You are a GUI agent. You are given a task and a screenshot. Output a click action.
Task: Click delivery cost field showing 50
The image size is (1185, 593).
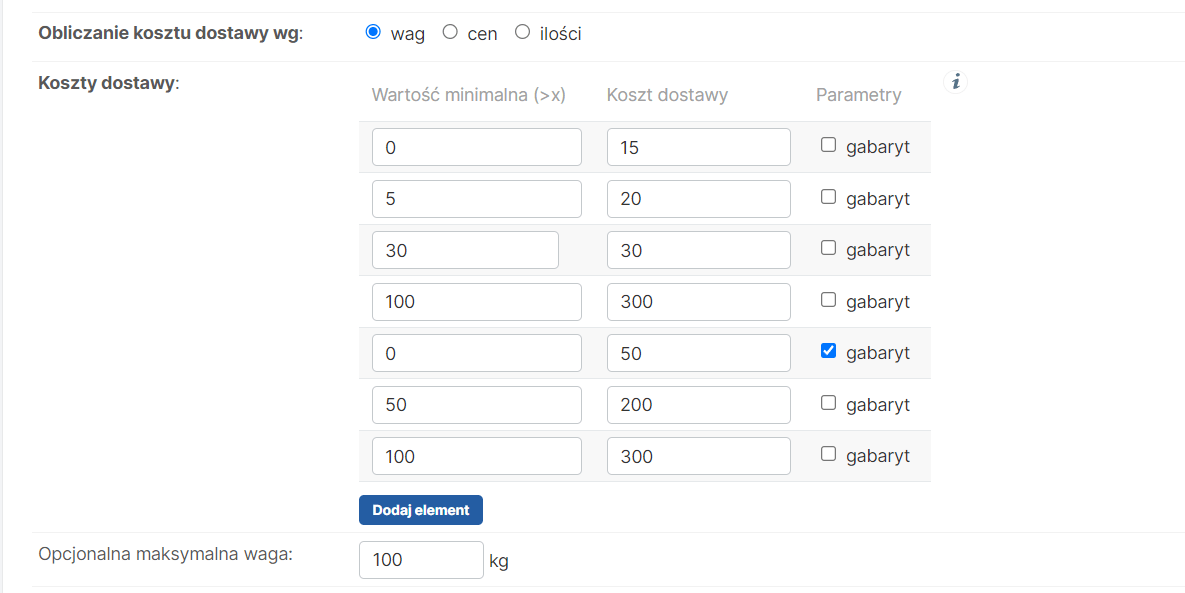click(x=698, y=353)
